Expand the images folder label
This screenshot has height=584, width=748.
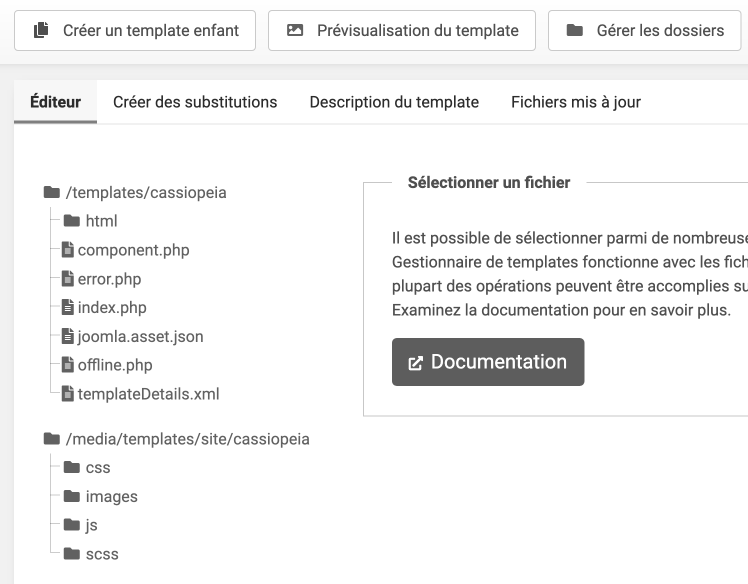(112, 497)
